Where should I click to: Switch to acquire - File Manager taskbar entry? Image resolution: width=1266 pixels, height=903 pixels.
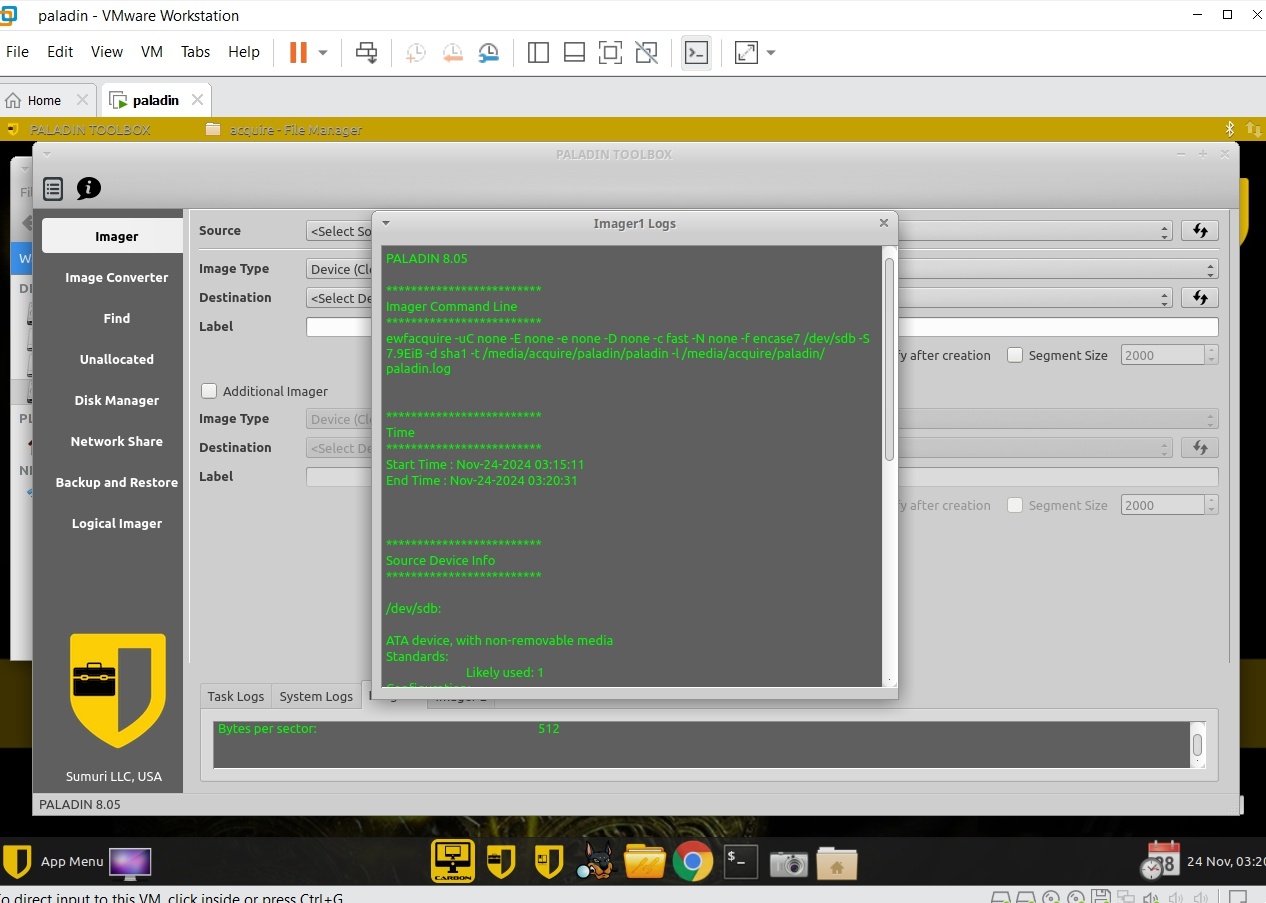coord(284,129)
